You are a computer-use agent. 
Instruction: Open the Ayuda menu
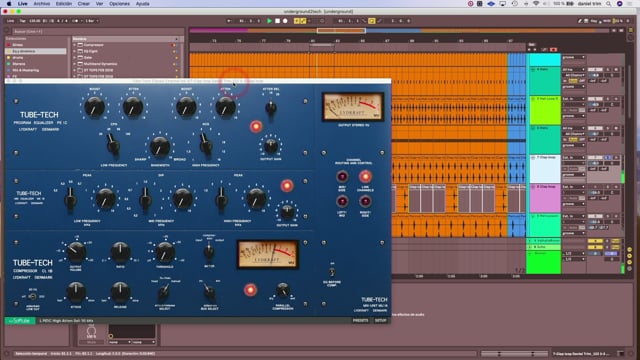pyautogui.click(x=142, y=4)
